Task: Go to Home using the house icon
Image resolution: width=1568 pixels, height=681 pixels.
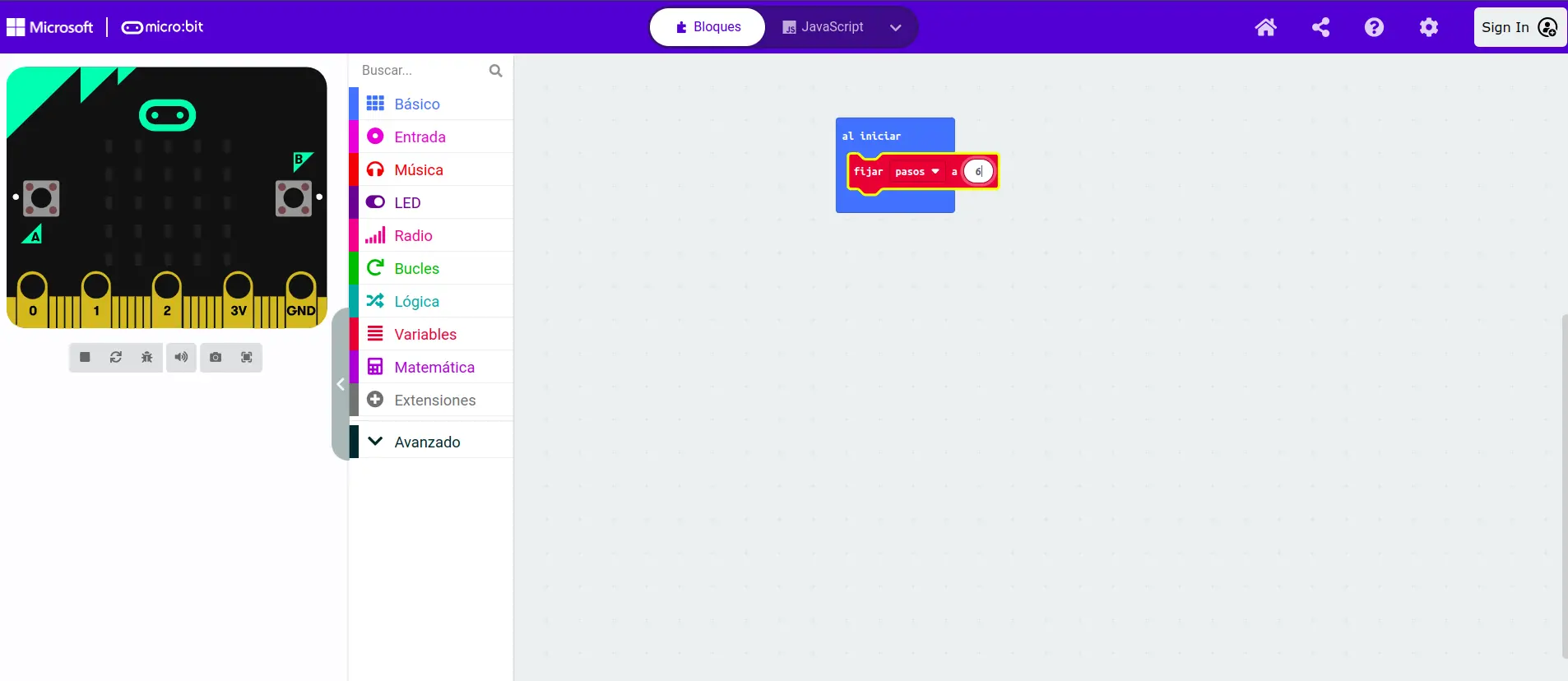Action: 1265,27
